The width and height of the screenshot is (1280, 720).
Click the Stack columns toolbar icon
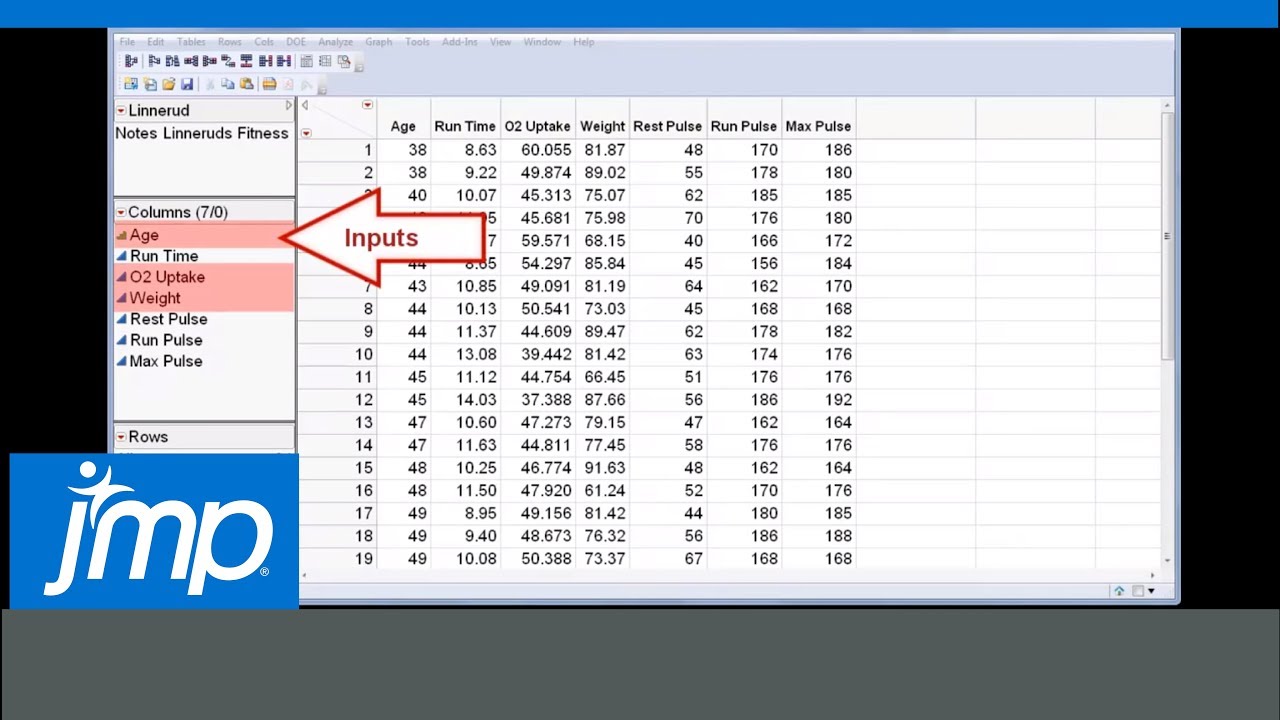coord(191,61)
